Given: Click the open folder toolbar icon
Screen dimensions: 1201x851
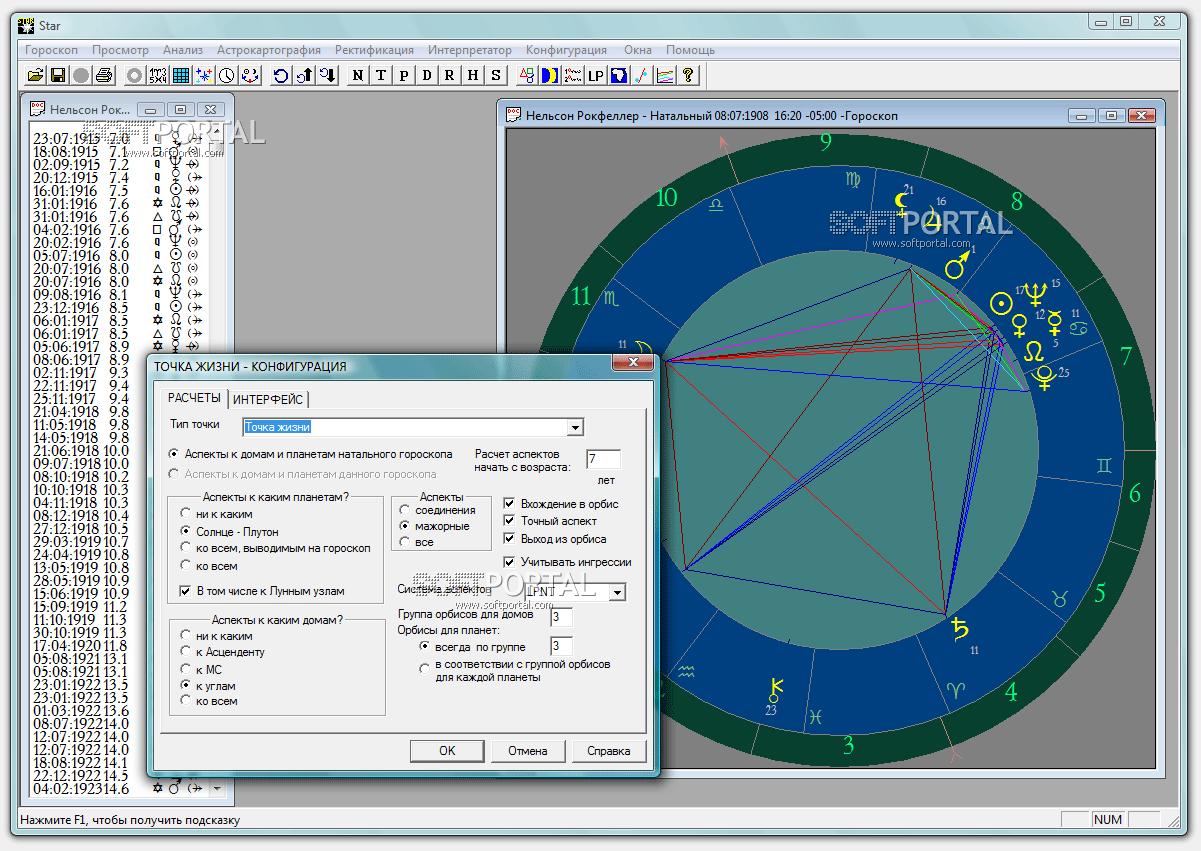Looking at the screenshot, I should [35, 75].
